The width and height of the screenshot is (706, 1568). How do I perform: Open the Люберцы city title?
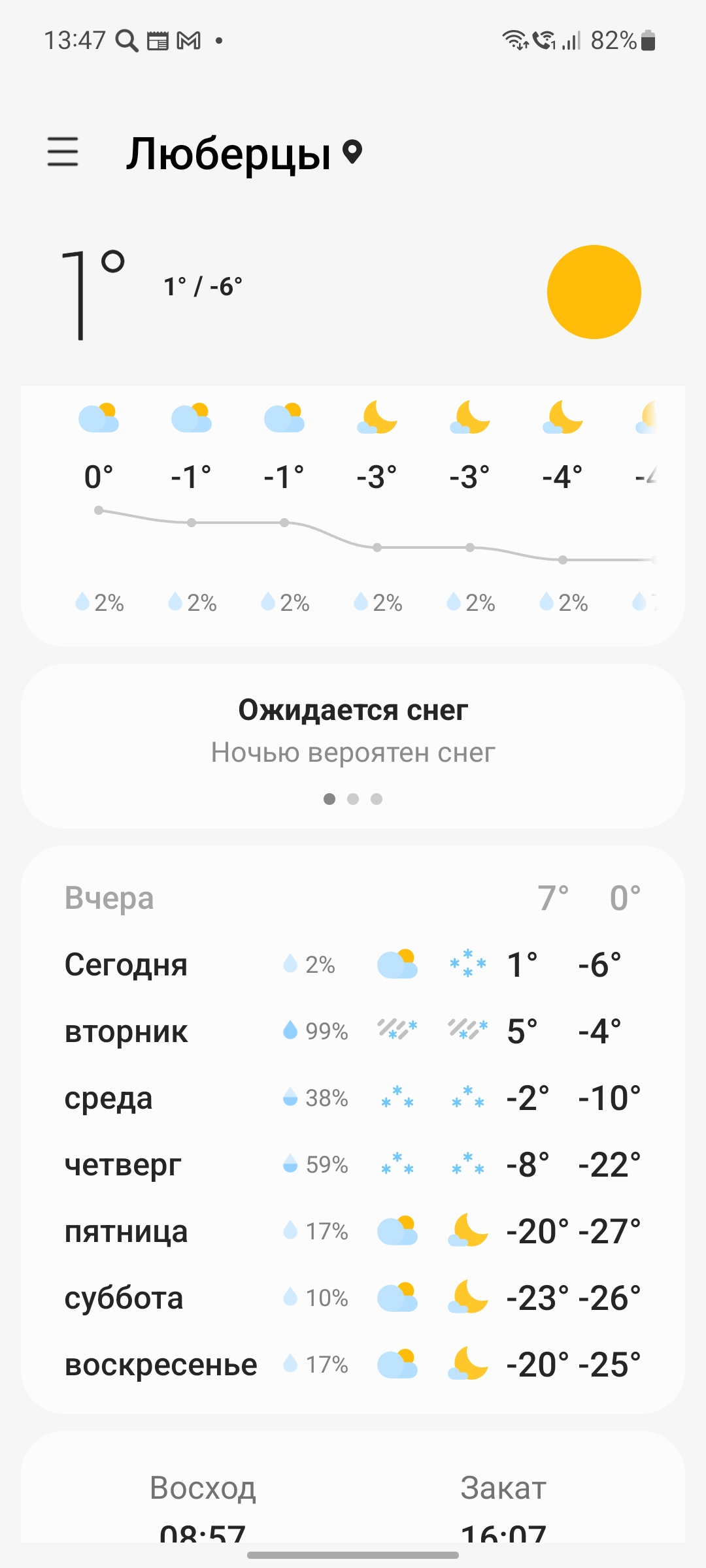229,154
